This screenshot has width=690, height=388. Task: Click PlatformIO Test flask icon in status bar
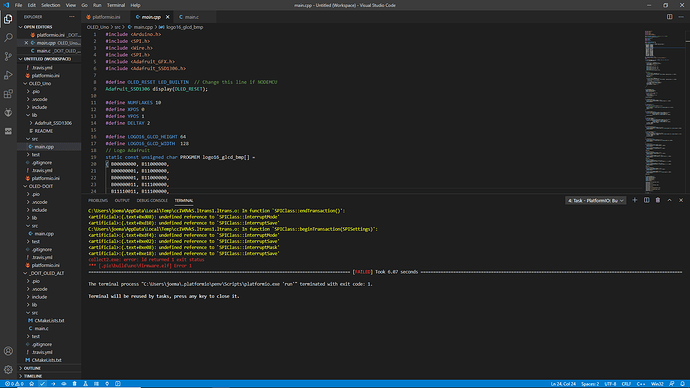[x=85, y=384]
